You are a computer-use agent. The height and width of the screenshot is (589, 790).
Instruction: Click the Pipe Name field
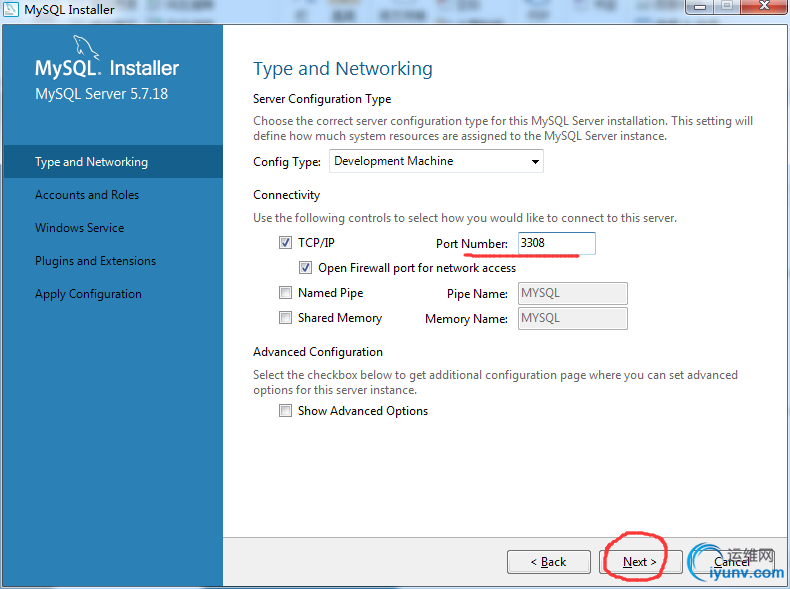[573, 293]
